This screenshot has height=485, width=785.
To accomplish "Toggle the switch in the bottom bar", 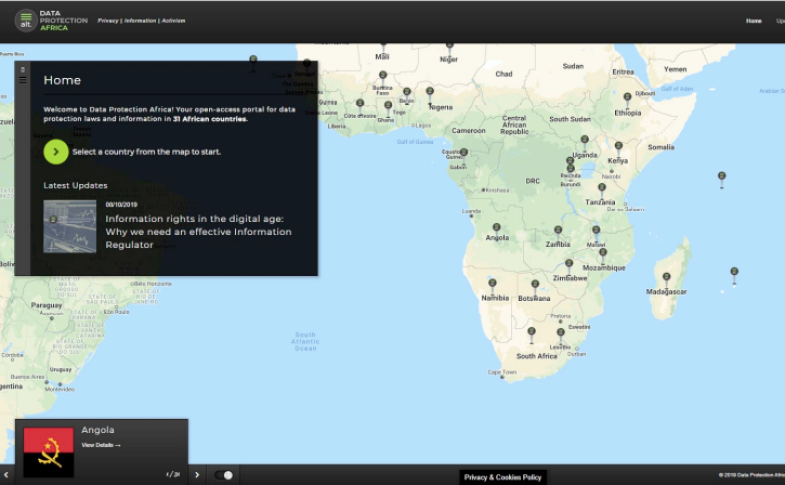I will [225, 475].
